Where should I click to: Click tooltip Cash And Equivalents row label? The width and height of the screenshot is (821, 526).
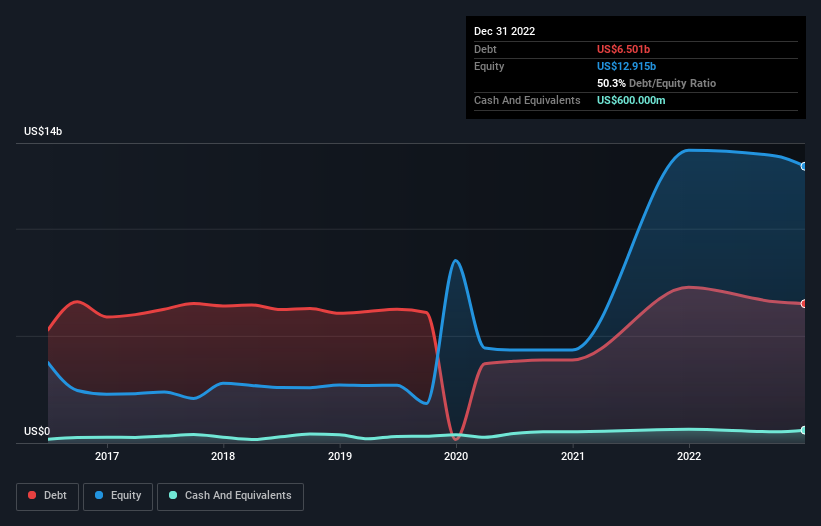point(527,100)
